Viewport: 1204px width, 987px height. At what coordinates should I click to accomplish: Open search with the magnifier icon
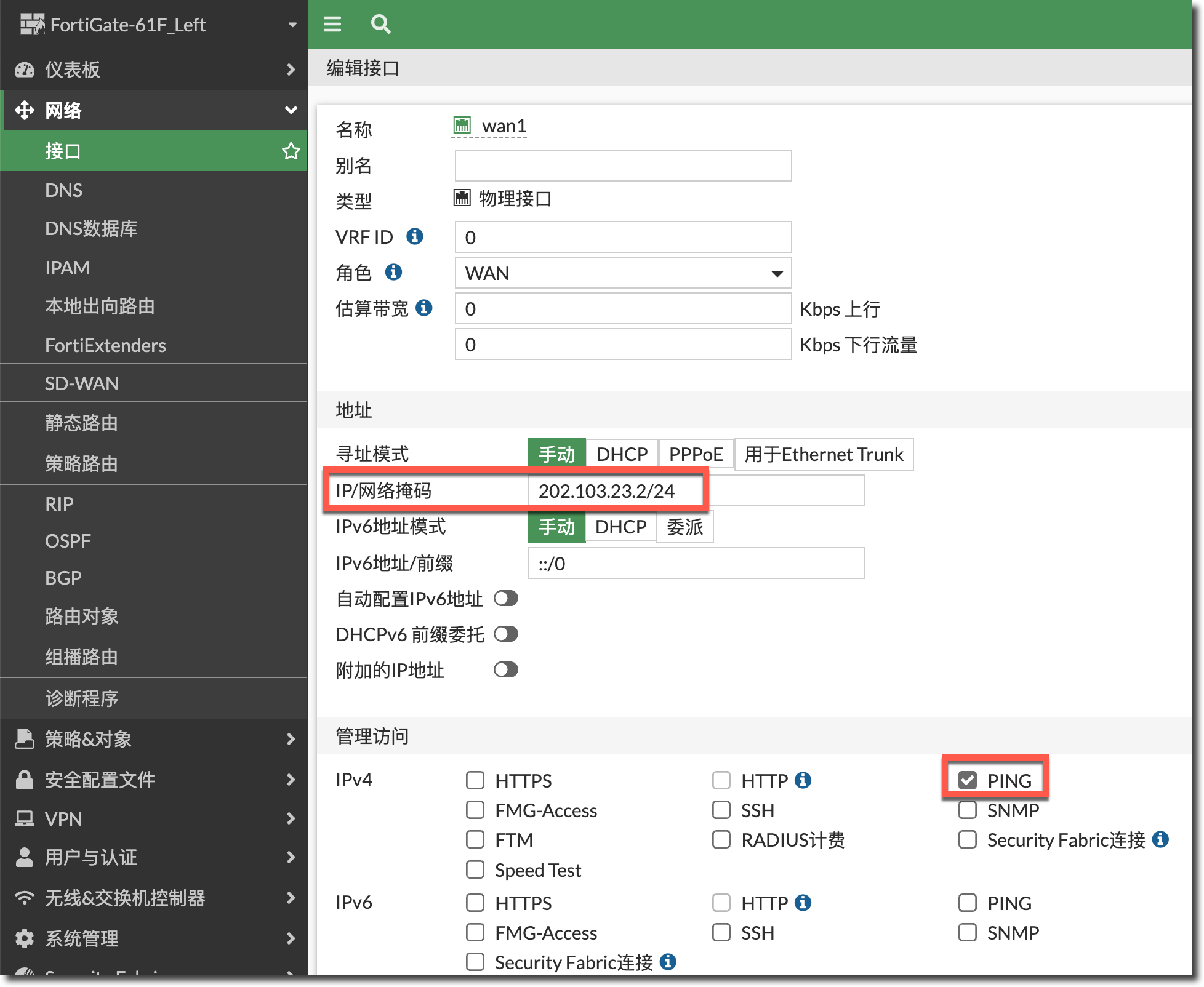[x=380, y=24]
